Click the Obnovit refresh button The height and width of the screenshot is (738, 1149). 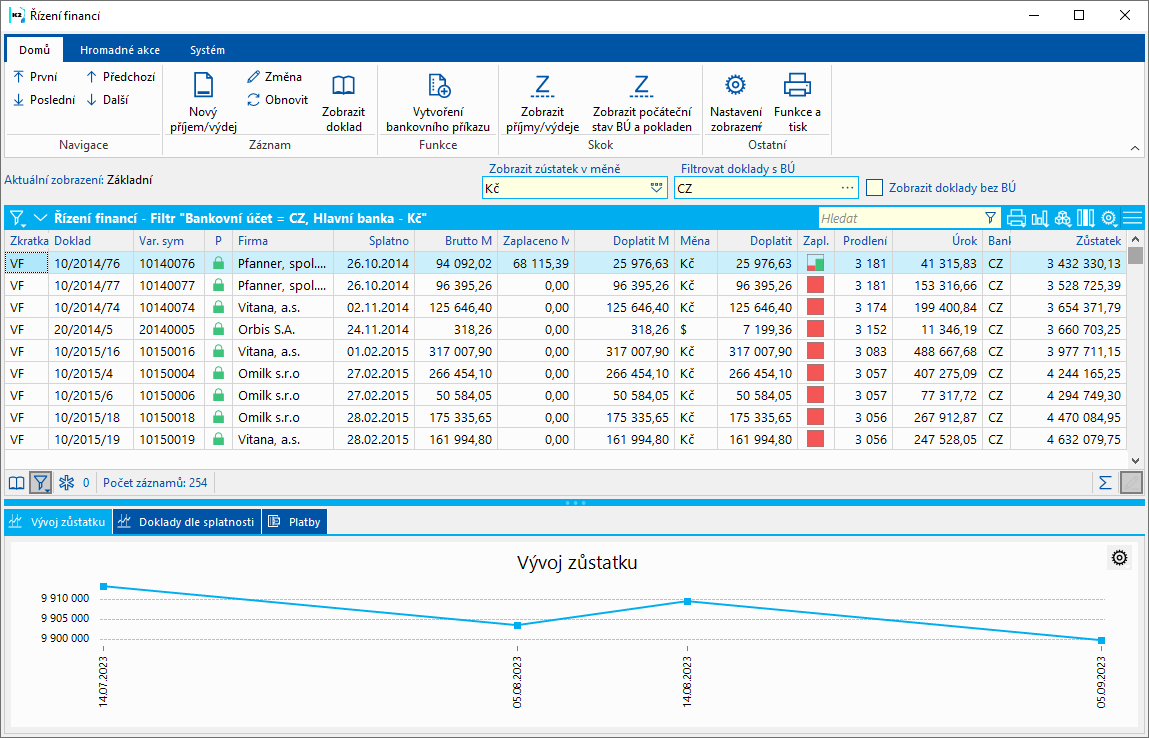click(278, 100)
